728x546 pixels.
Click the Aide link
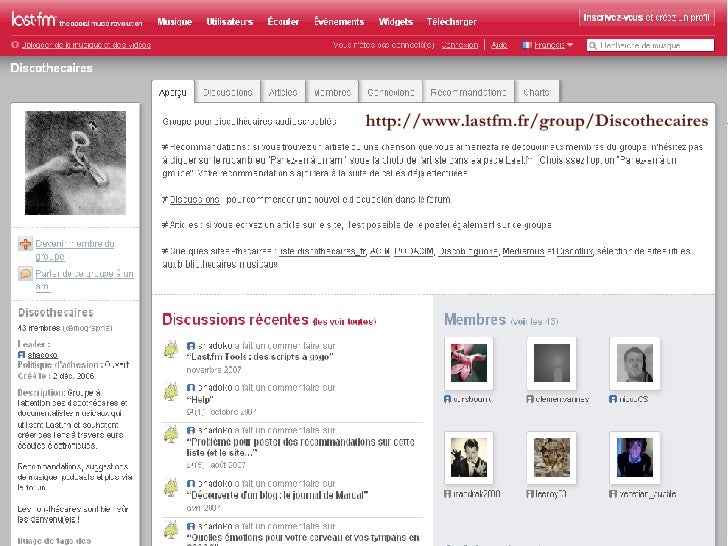tap(499, 45)
